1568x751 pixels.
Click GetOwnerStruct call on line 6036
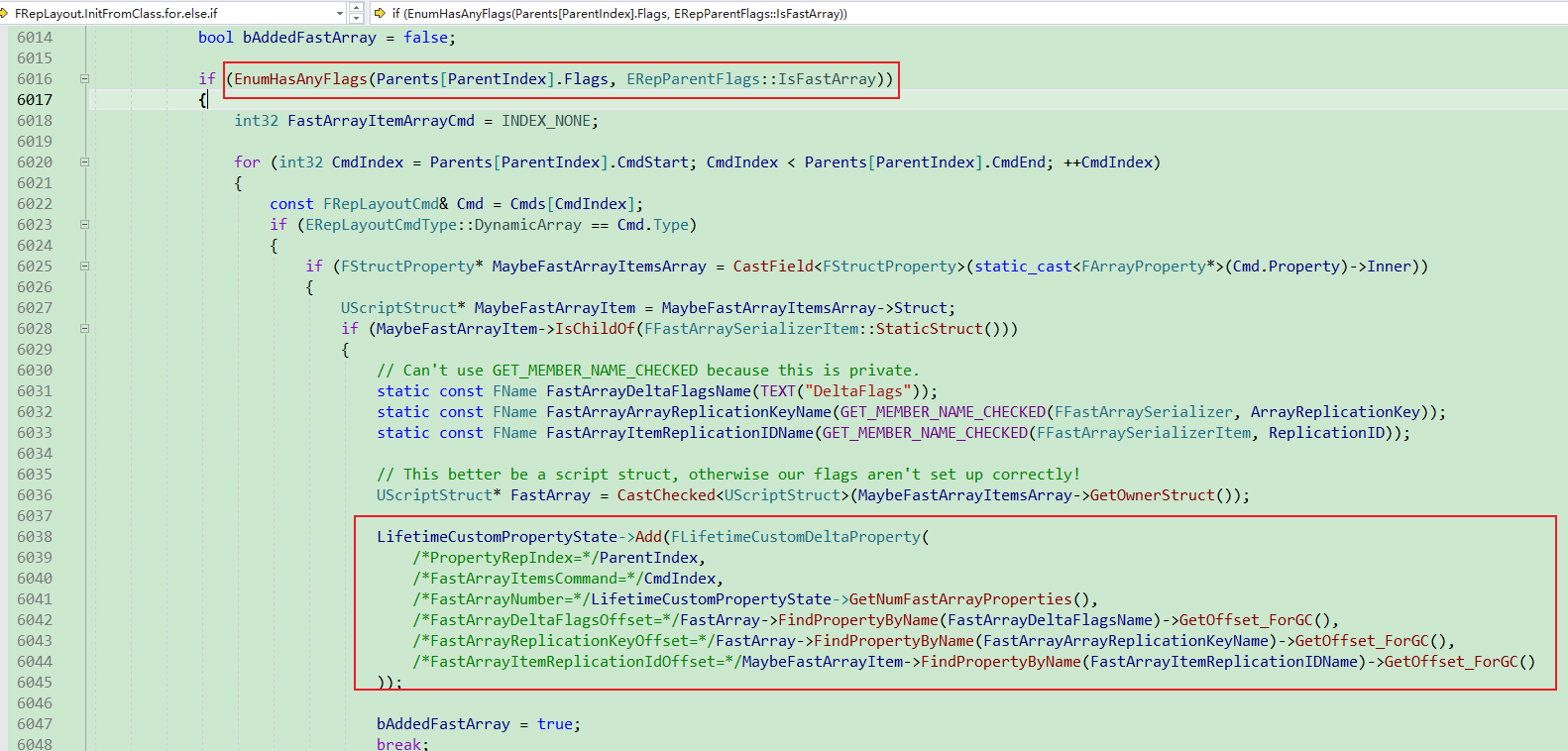[x=1153, y=495]
